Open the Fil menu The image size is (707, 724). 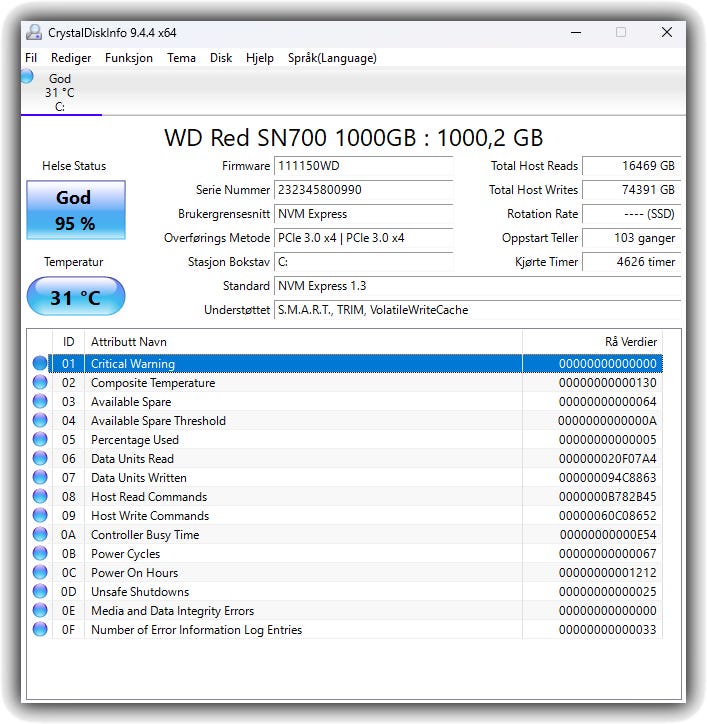pos(31,58)
